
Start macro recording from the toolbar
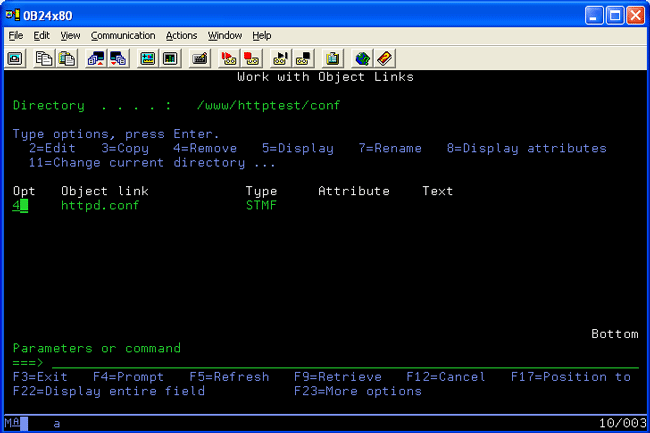[229, 58]
